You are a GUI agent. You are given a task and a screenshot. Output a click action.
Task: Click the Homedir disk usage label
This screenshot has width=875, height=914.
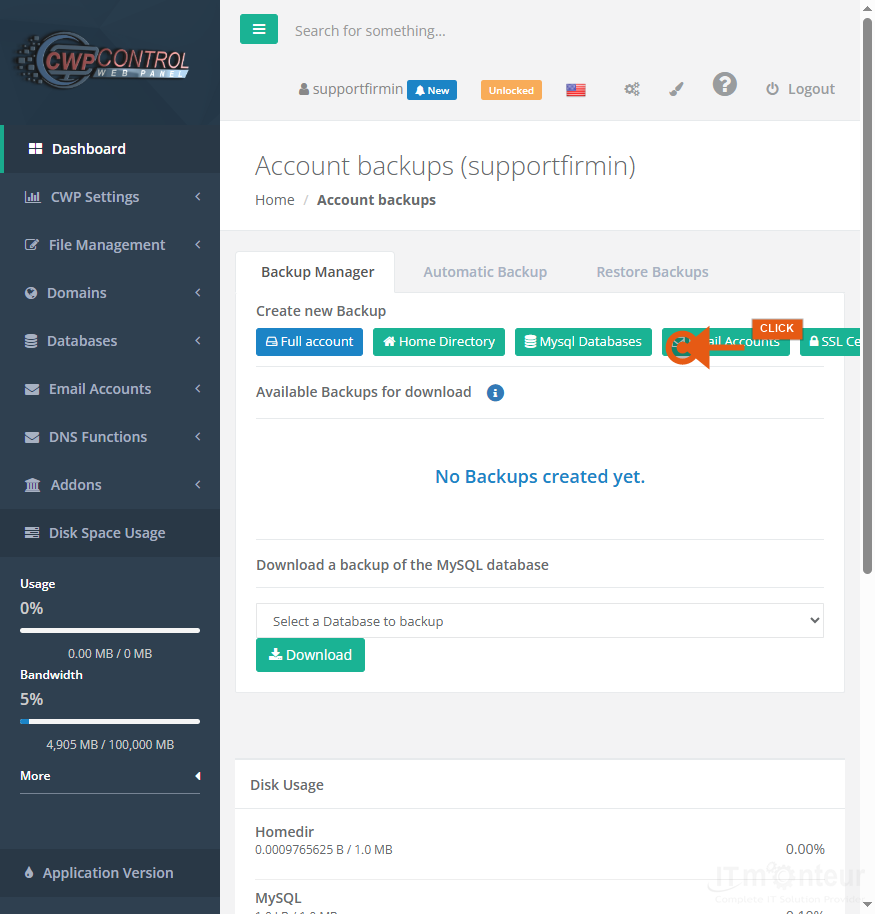(284, 832)
